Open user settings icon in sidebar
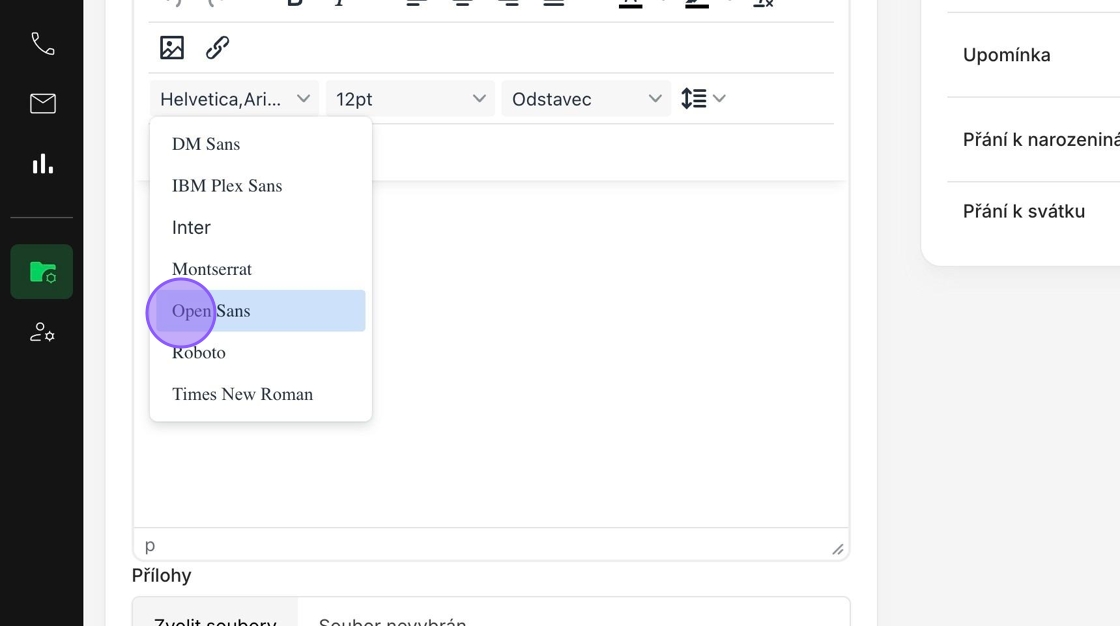This screenshot has width=1120, height=626. 42,332
